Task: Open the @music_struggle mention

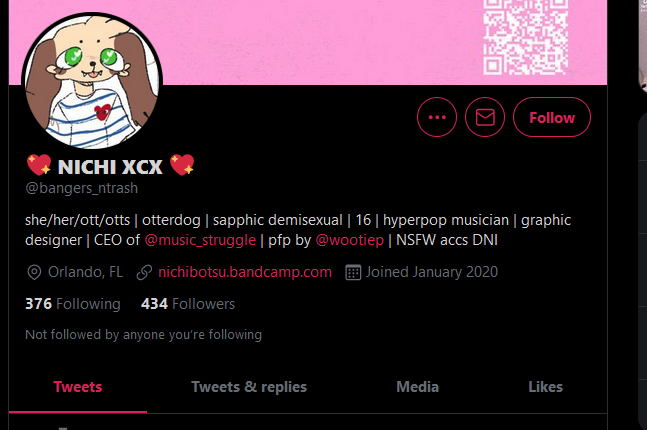Action: (x=200, y=240)
